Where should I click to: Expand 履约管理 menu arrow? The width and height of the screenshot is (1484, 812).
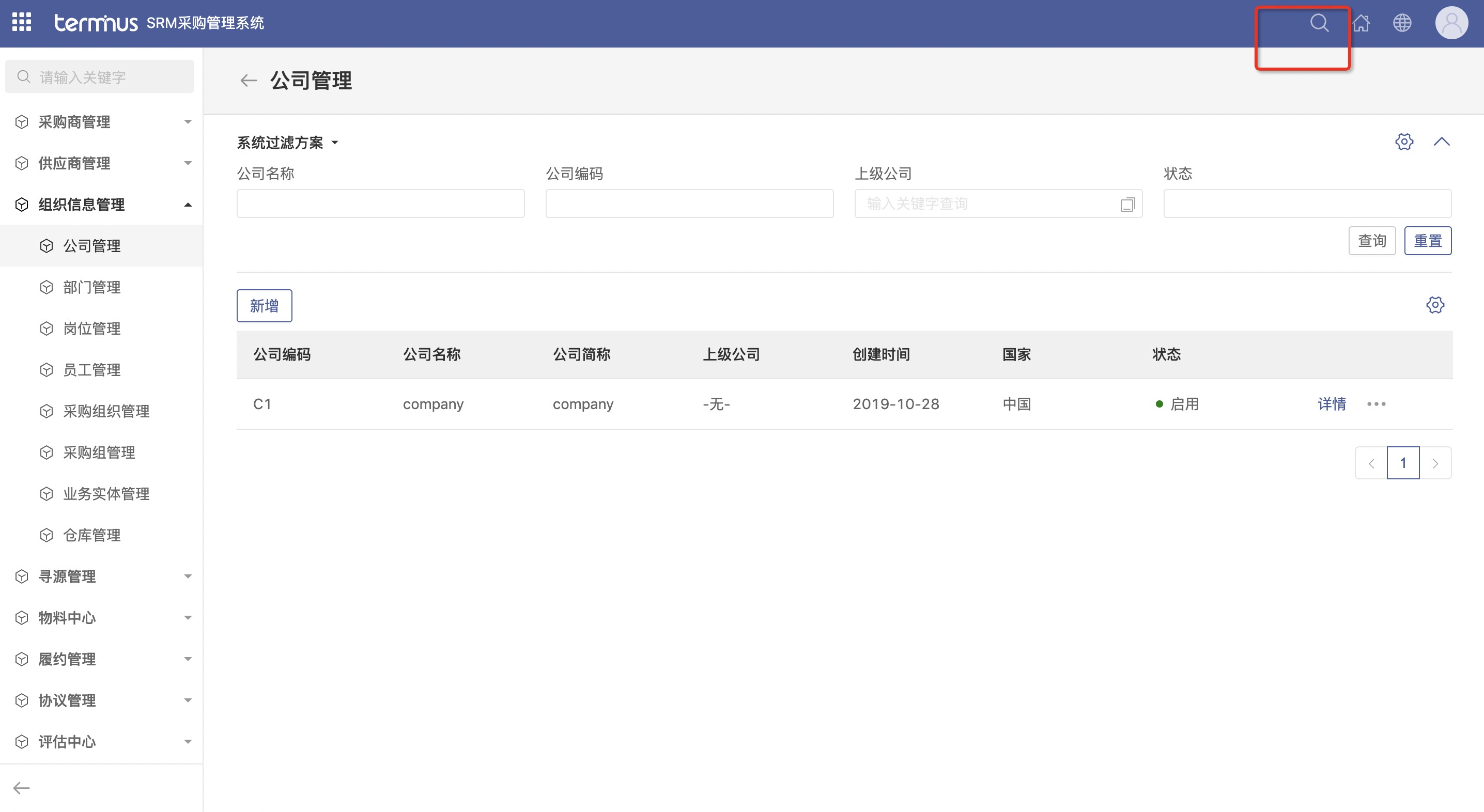tap(188, 660)
